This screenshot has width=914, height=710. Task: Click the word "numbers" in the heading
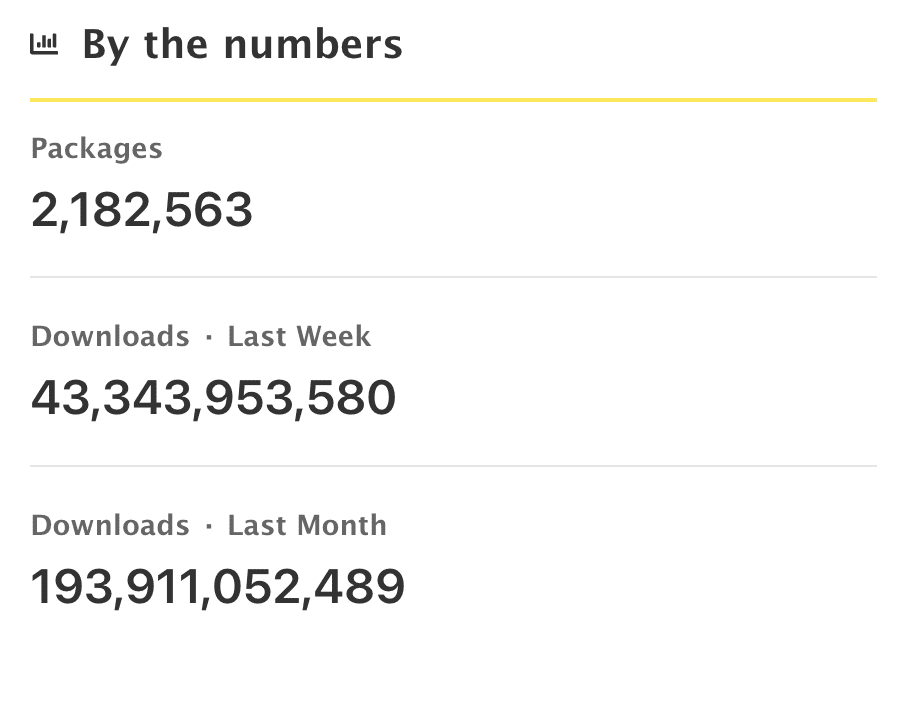tap(313, 45)
